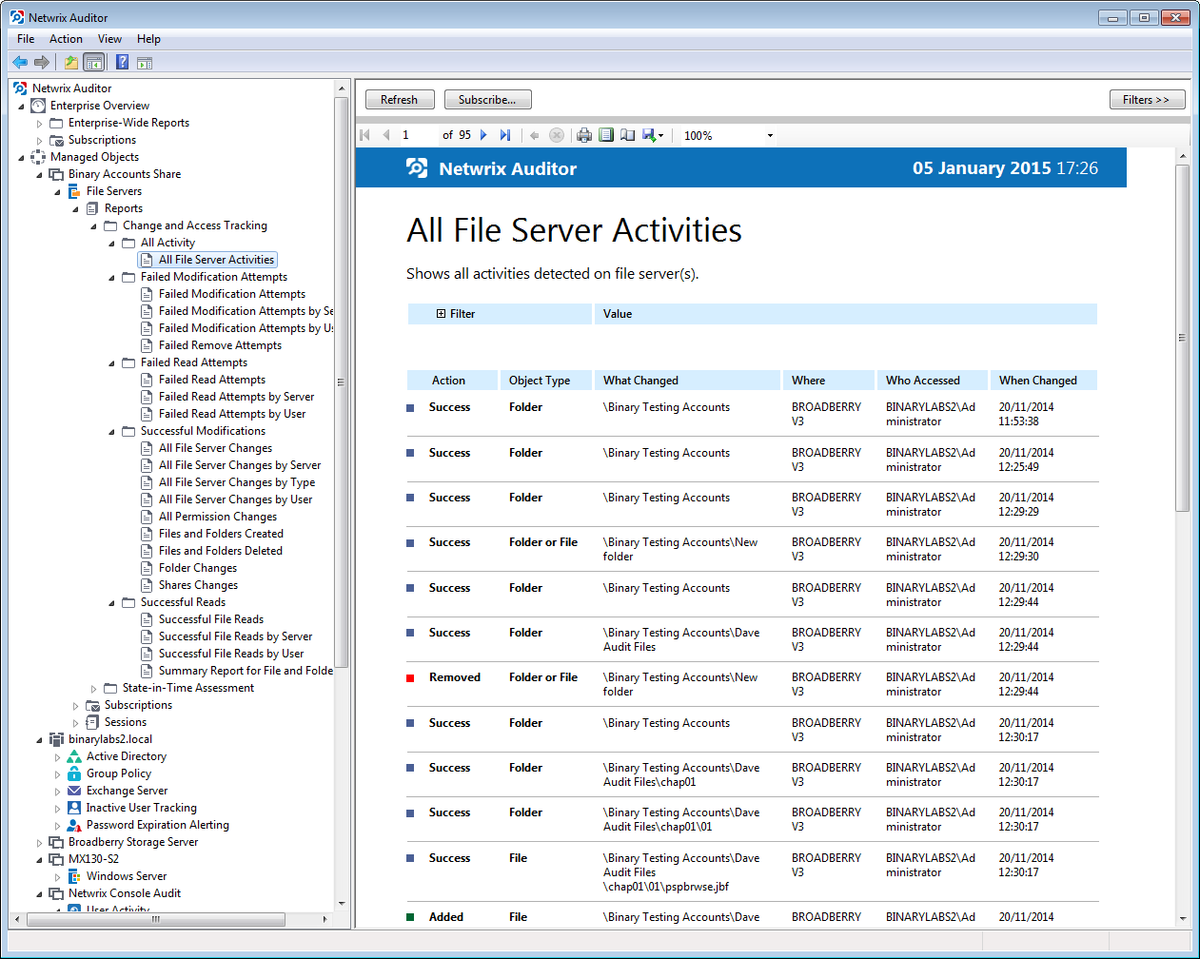Image resolution: width=1200 pixels, height=959 pixels.
Task: Export the report via the save icon
Action: (649, 135)
